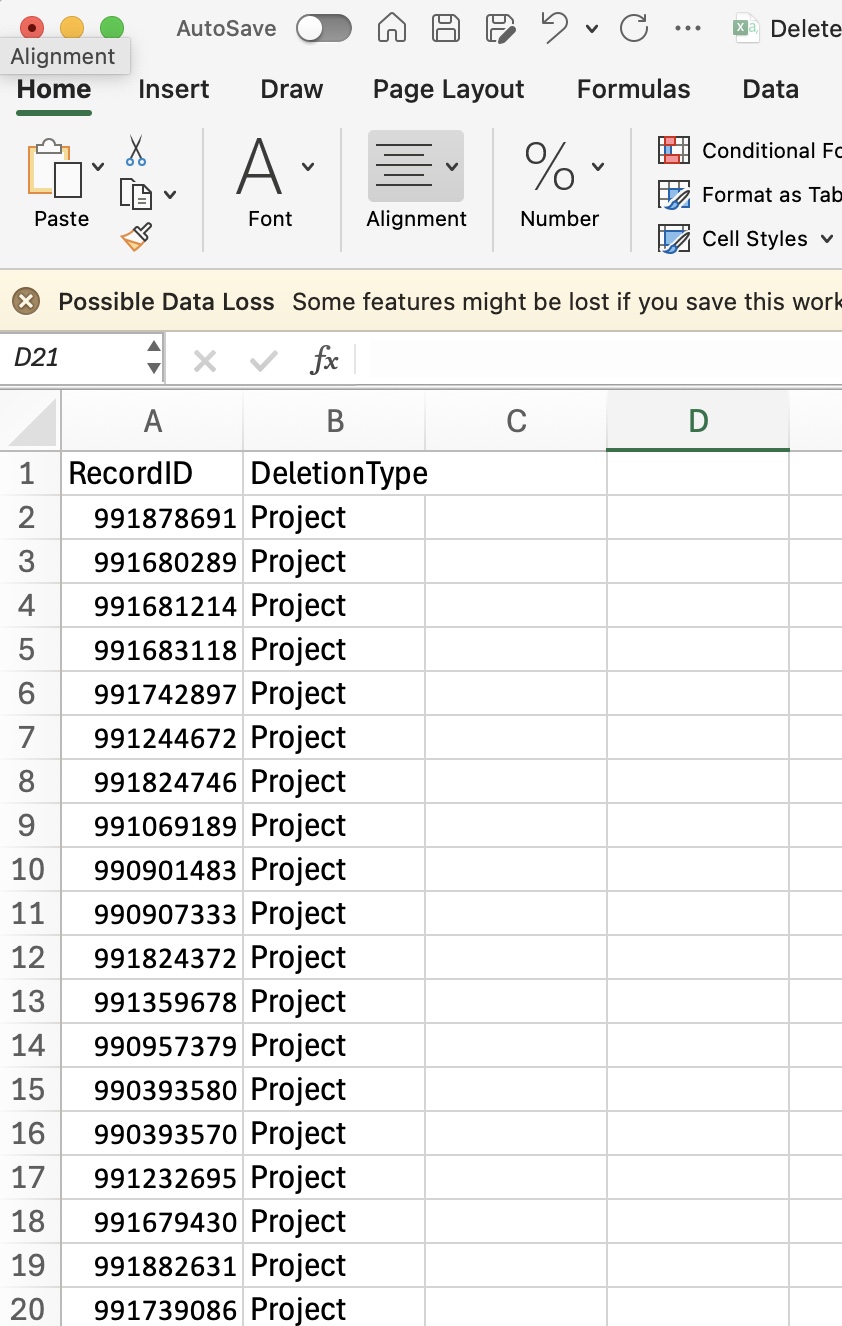Toggle the AutoSave switch

(x=324, y=29)
